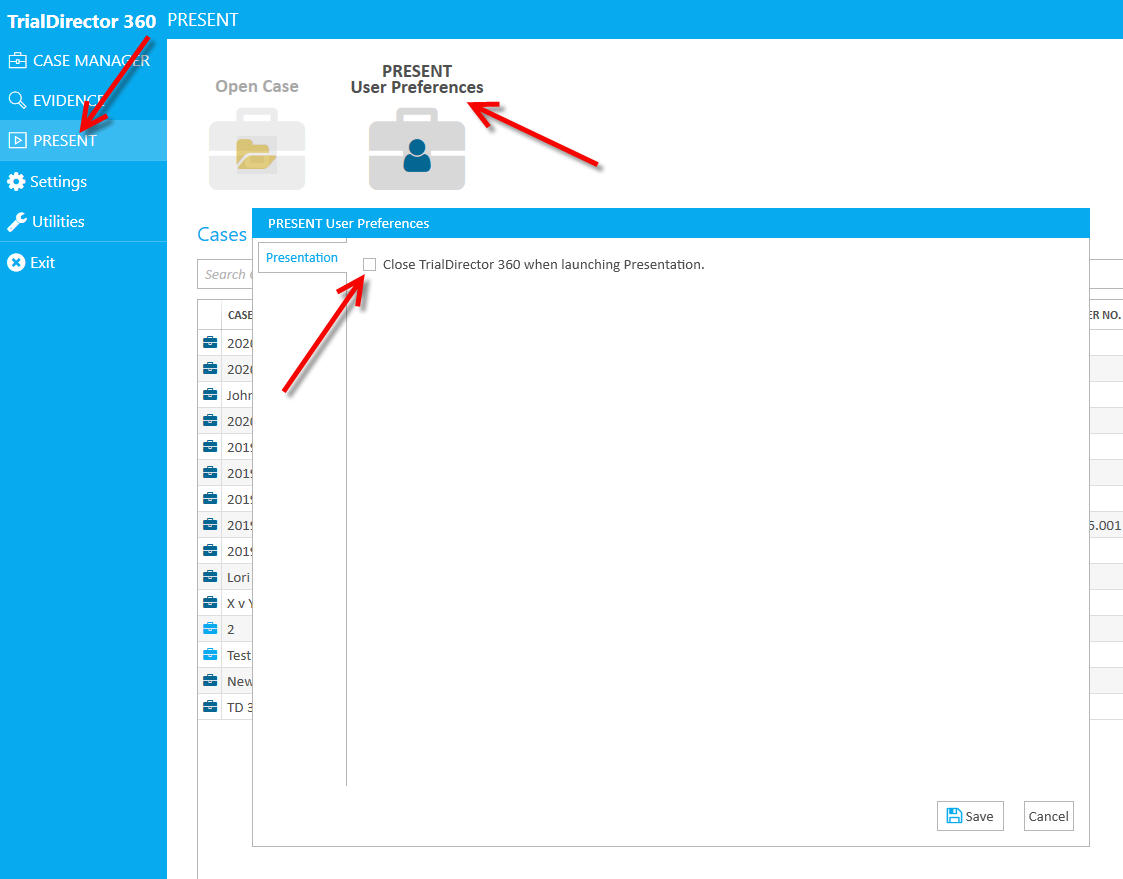This screenshot has height=879, width=1123.
Task: Click the light blue briefcase icon for case 2
Action: [210, 629]
